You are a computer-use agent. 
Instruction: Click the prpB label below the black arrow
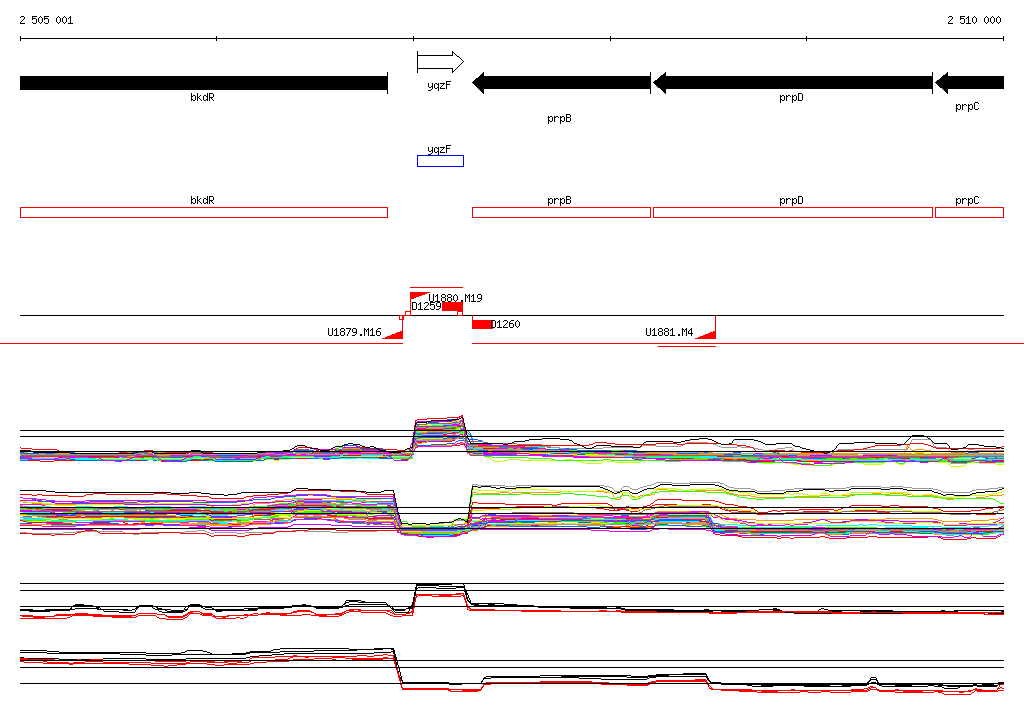click(559, 118)
